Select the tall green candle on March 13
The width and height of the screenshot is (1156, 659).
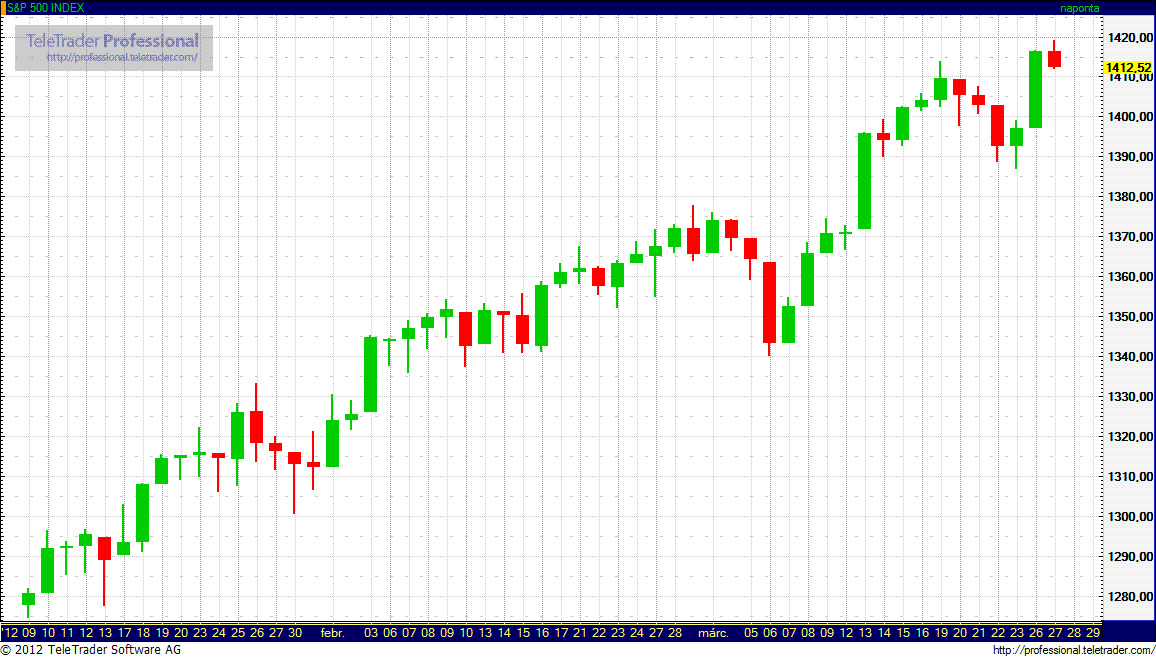(864, 180)
